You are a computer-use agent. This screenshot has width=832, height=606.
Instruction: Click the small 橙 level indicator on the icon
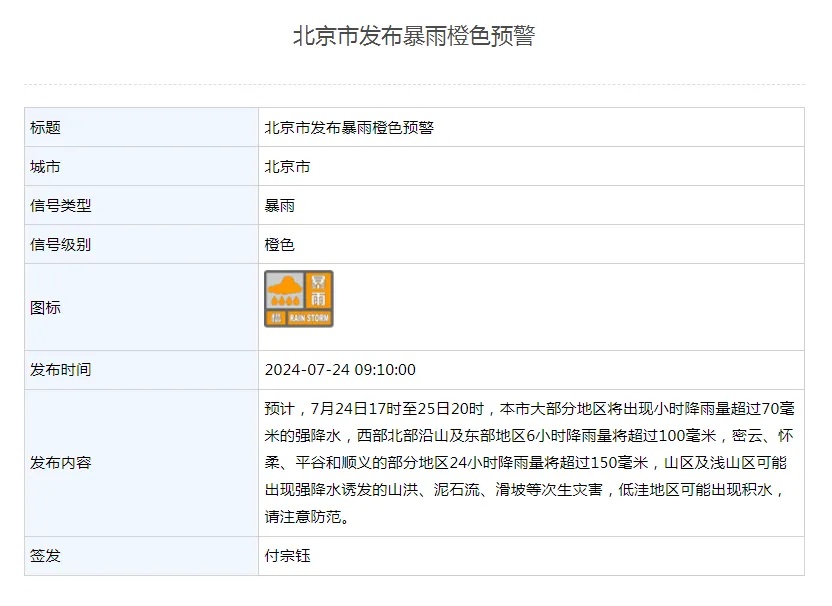[x=277, y=317]
